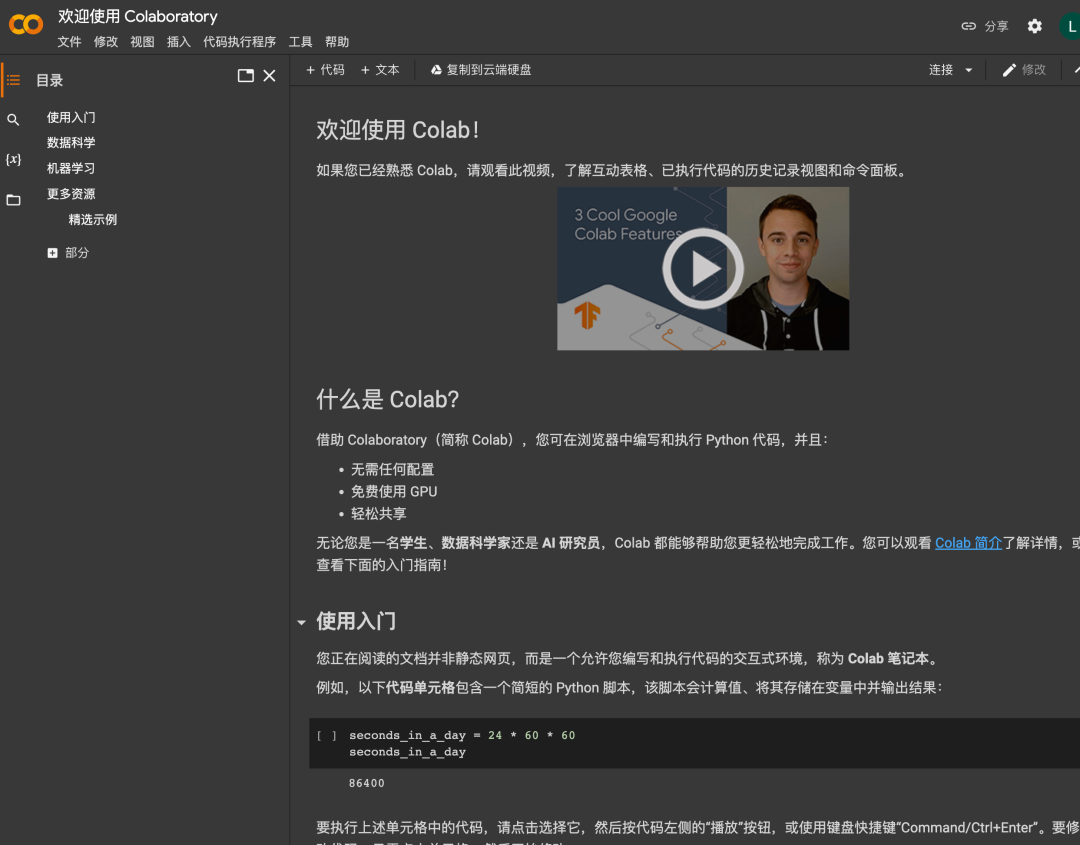Pop out the 目录 panel into new window
The height and width of the screenshot is (845, 1080).
pos(246,76)
